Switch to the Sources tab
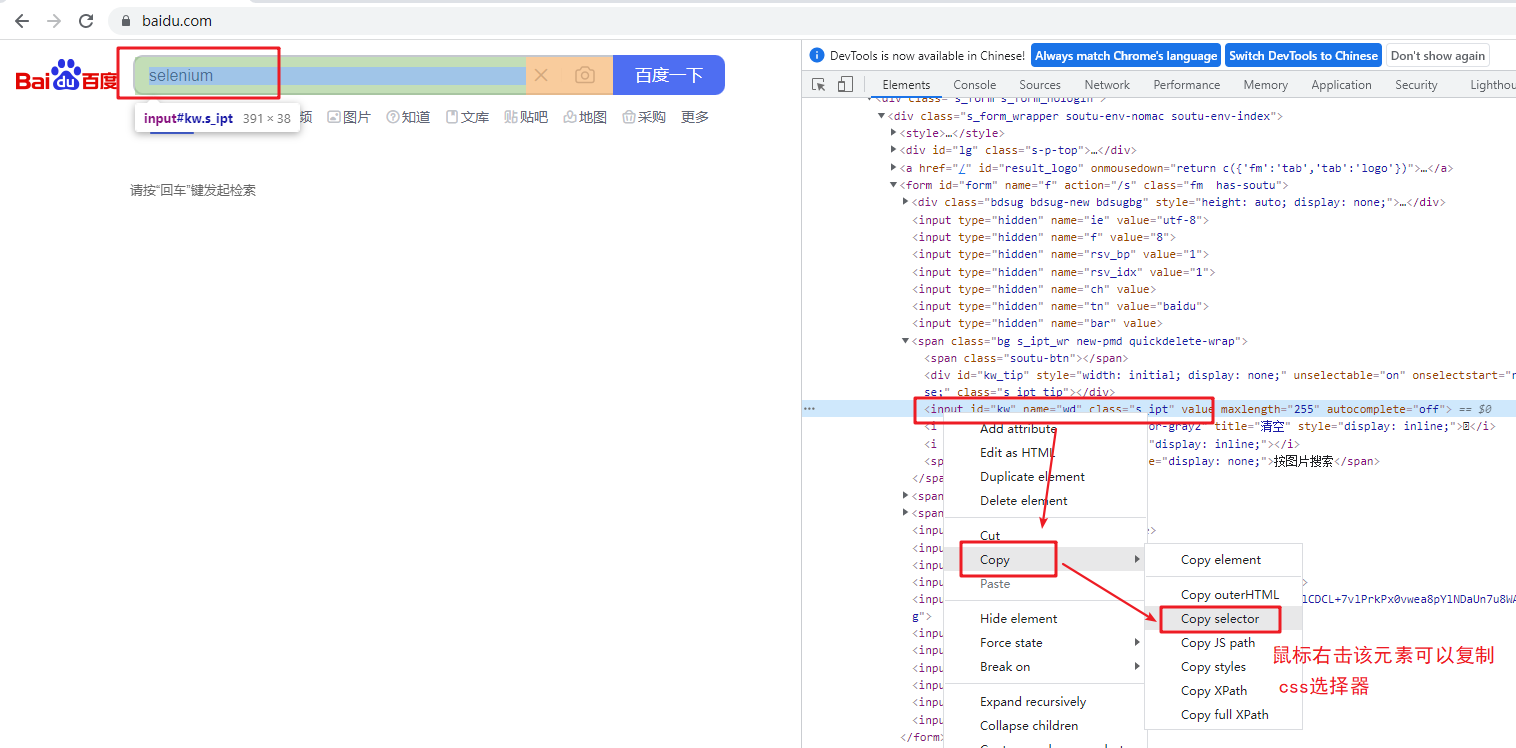 click(x=1040, y=85)
